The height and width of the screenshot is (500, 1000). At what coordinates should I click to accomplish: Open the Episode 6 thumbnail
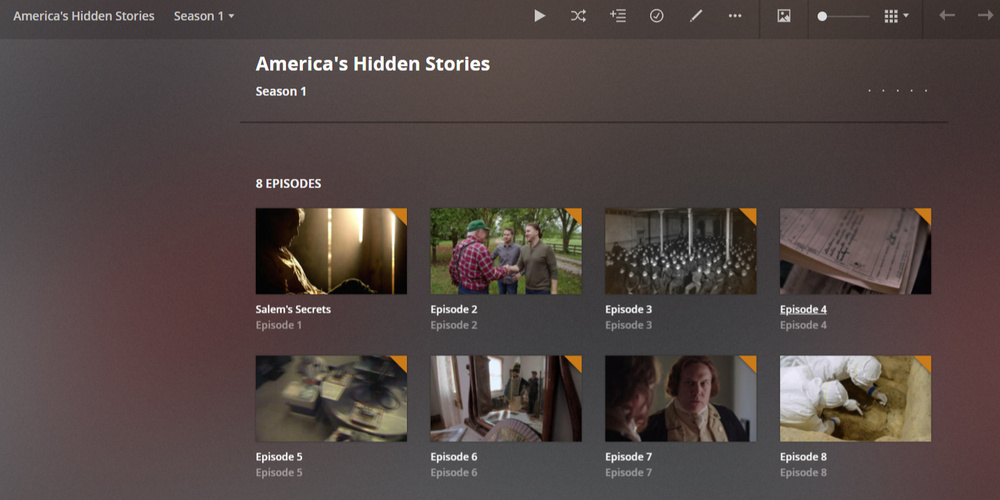506,399
